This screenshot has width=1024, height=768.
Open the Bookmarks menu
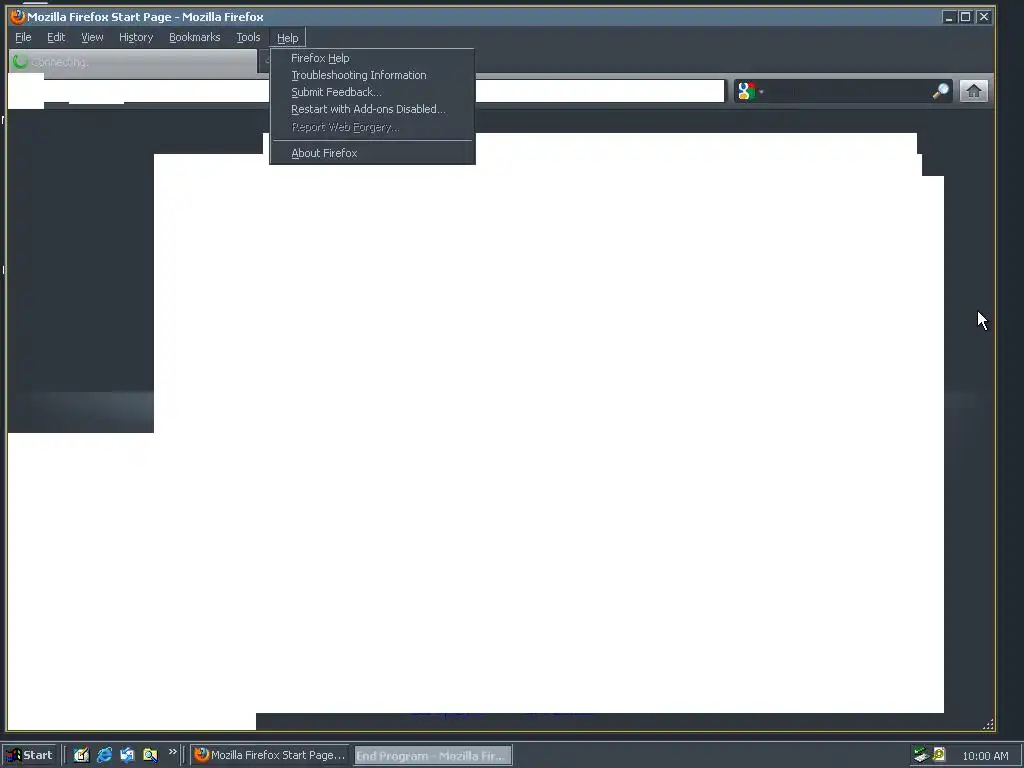195,37
